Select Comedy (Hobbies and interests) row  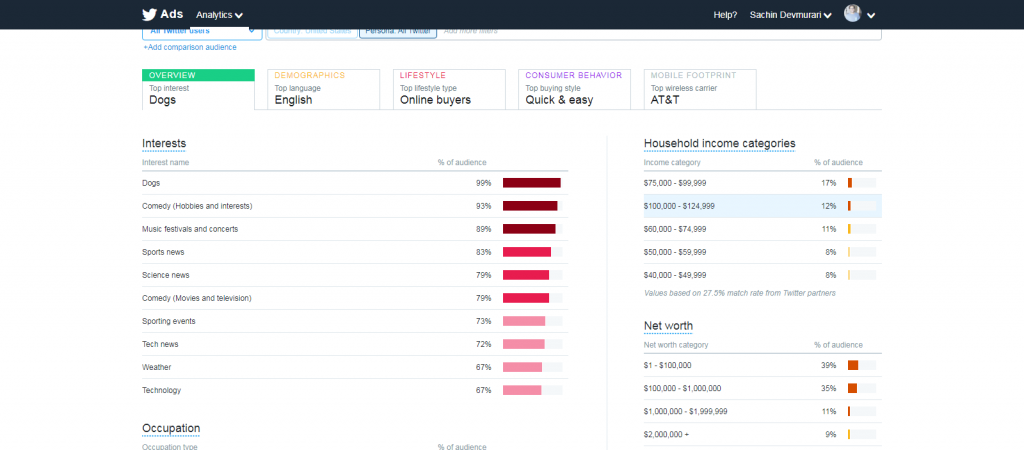click(x=355, y=206)
